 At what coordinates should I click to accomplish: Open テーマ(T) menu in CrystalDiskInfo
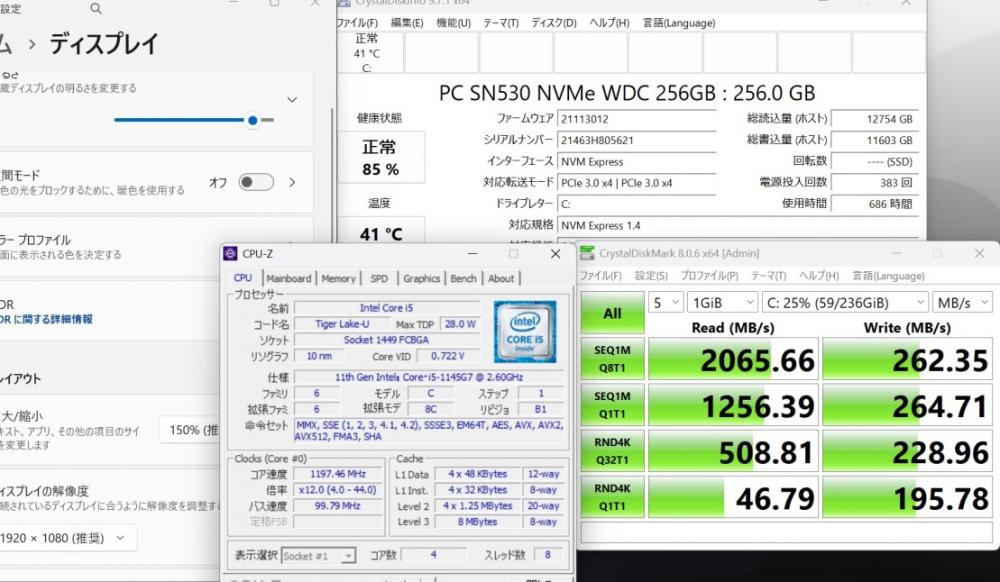point(501,23)
